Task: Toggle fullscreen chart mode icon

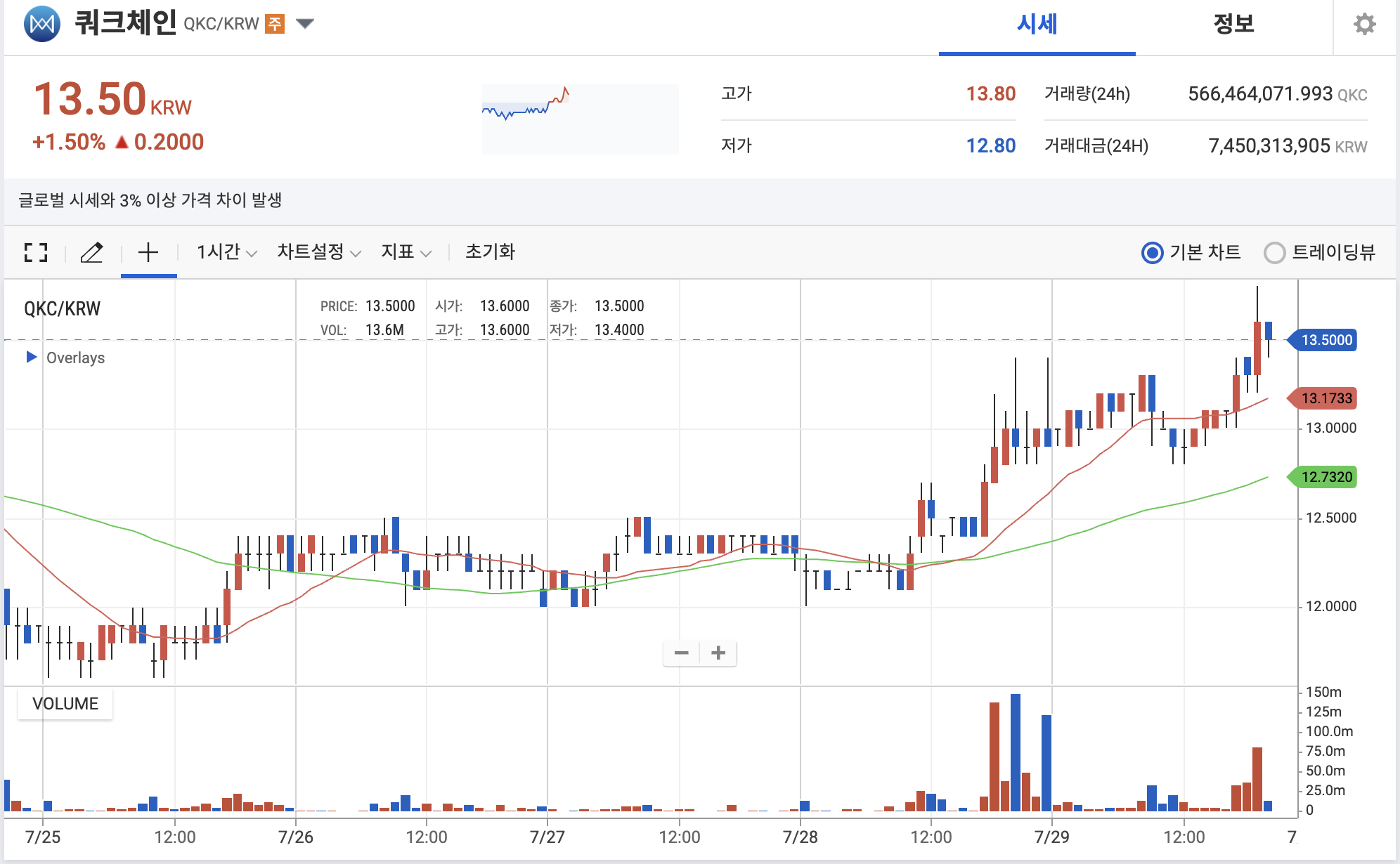Action: click(36, 252)
